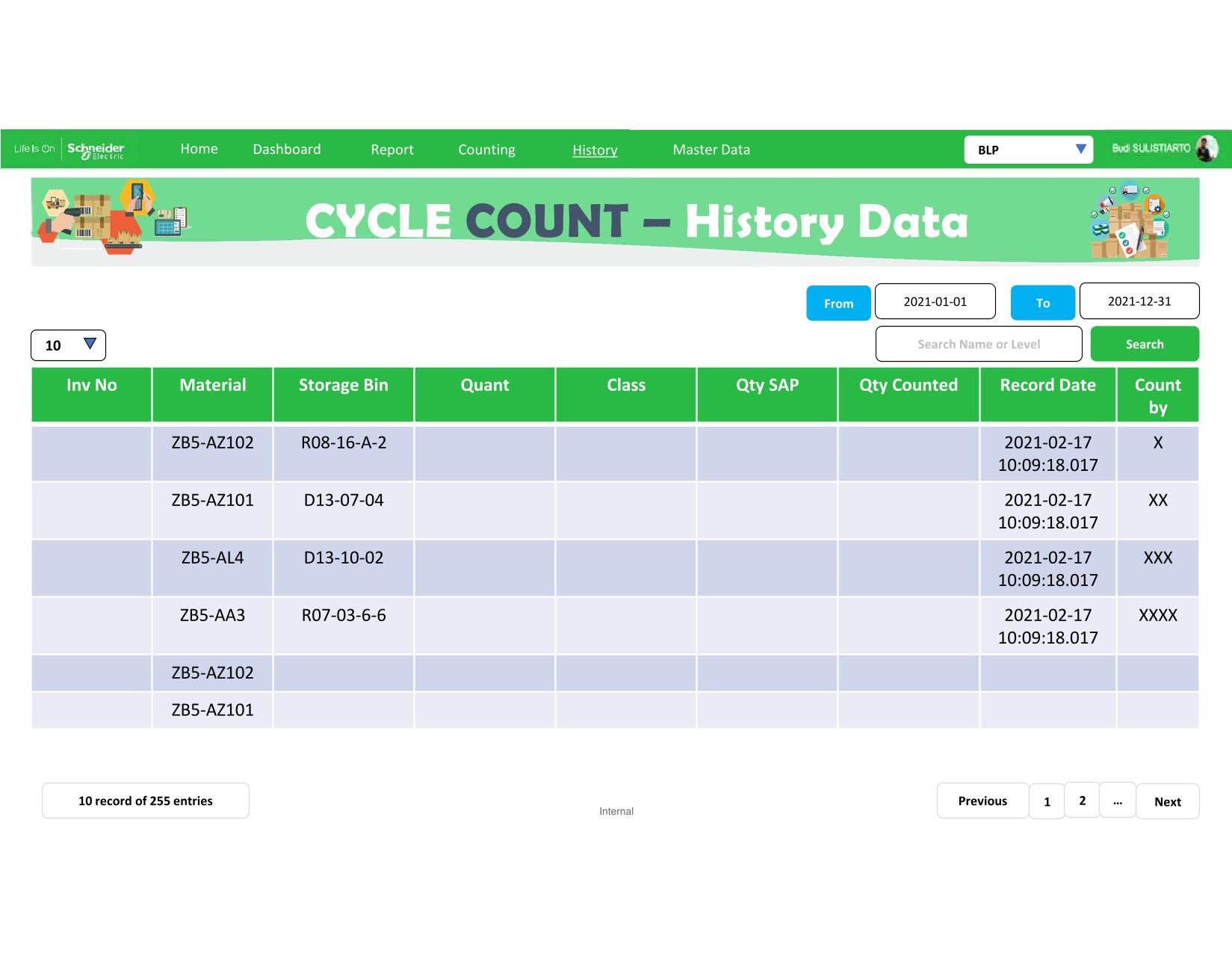
Task: Open the Report menu item
Action: click(x=392, y=149)
